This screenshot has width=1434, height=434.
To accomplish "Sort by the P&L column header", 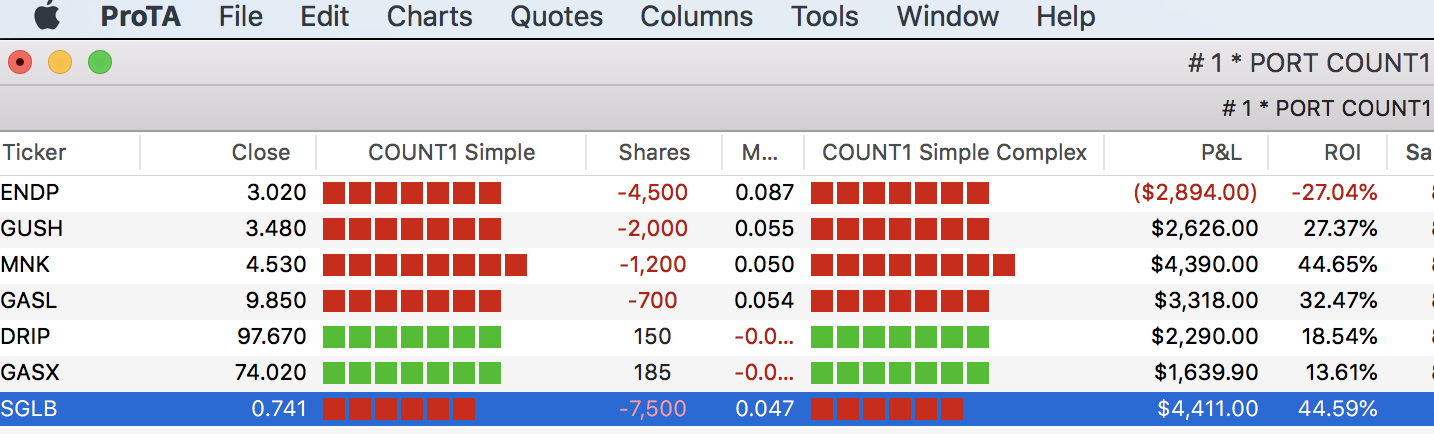I will coord(1221,153).
